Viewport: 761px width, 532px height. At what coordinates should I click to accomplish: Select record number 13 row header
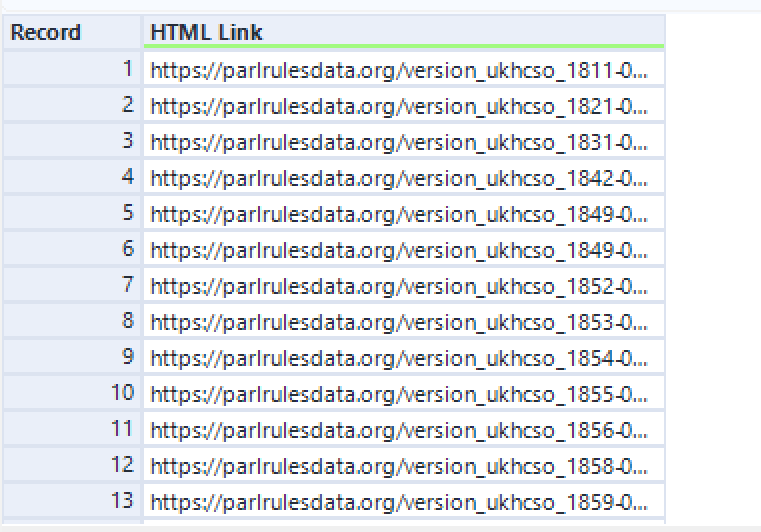72,499
